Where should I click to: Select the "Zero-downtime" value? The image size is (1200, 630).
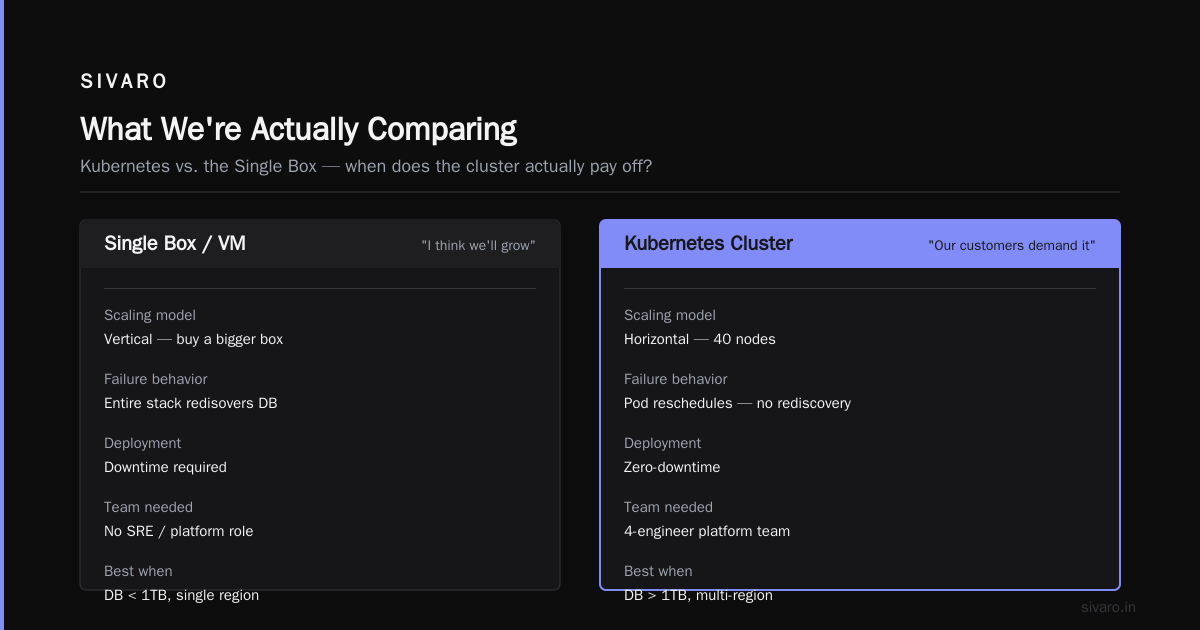pos(672,467)
